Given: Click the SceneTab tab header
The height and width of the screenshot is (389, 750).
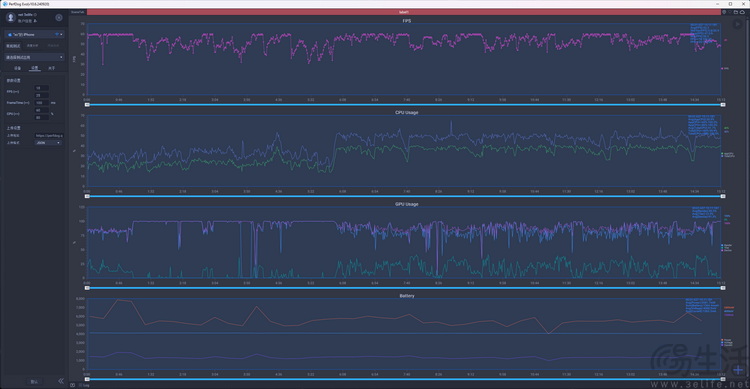Looking at the screenshot, I should [x=78, y=12].
